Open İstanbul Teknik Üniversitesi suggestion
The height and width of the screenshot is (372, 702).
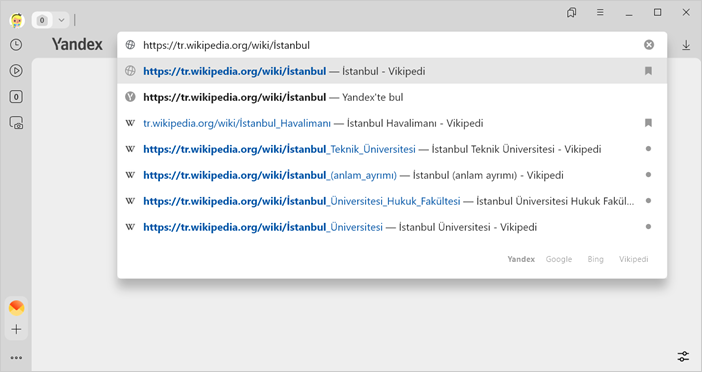tap(392, 149)
